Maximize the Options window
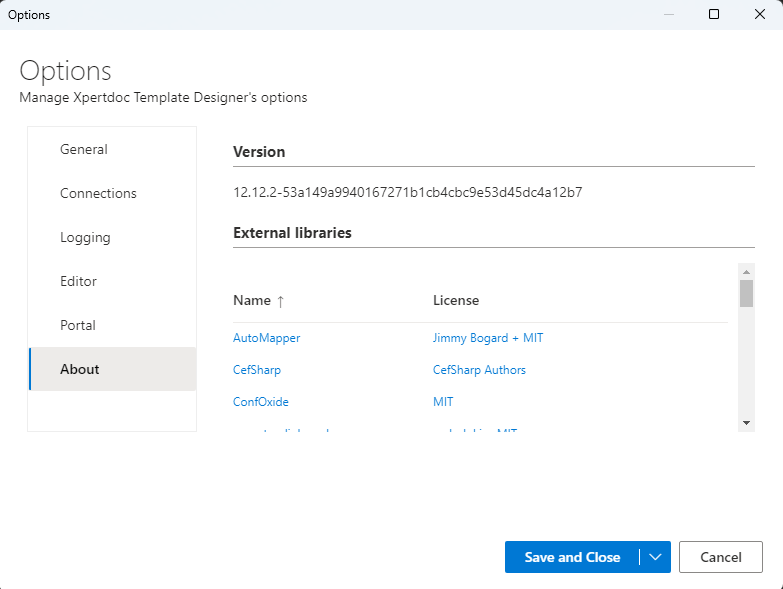Image resolution: width=783 pixels, height=589 pixels. pos(714,14)
